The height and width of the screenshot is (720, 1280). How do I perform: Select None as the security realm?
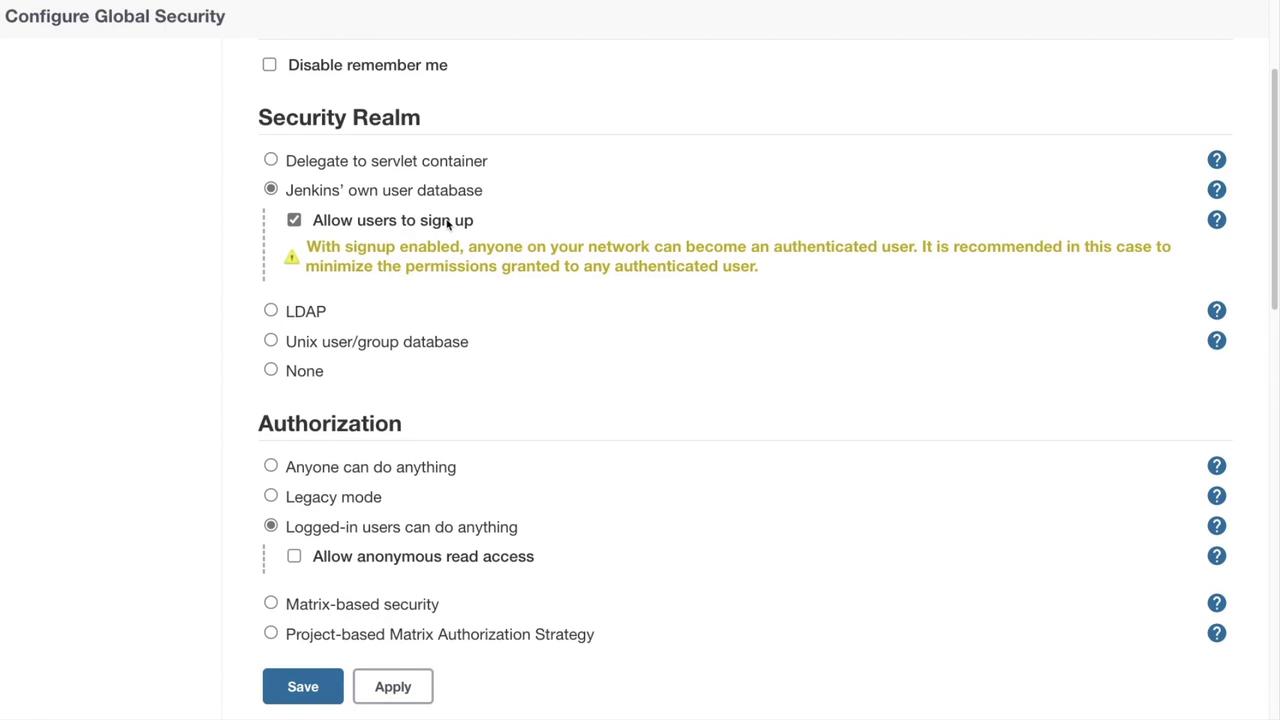point(271,370)
